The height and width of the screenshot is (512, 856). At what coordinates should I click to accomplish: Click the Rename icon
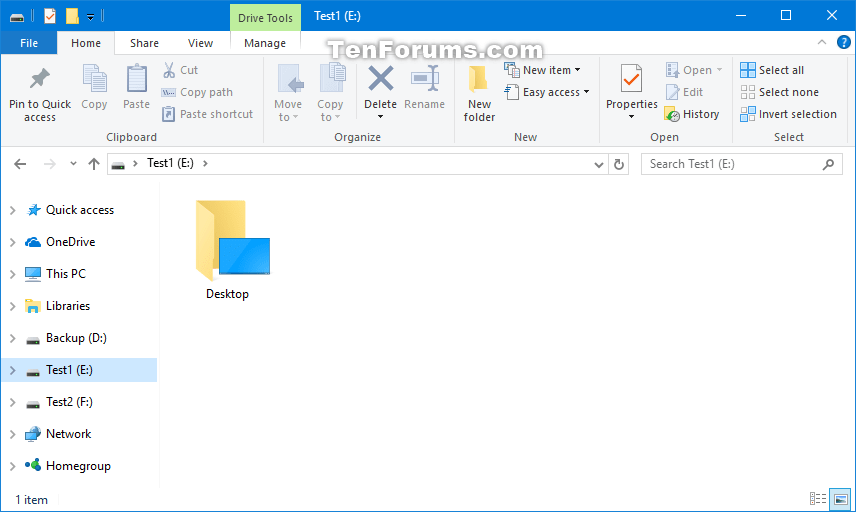425,79
